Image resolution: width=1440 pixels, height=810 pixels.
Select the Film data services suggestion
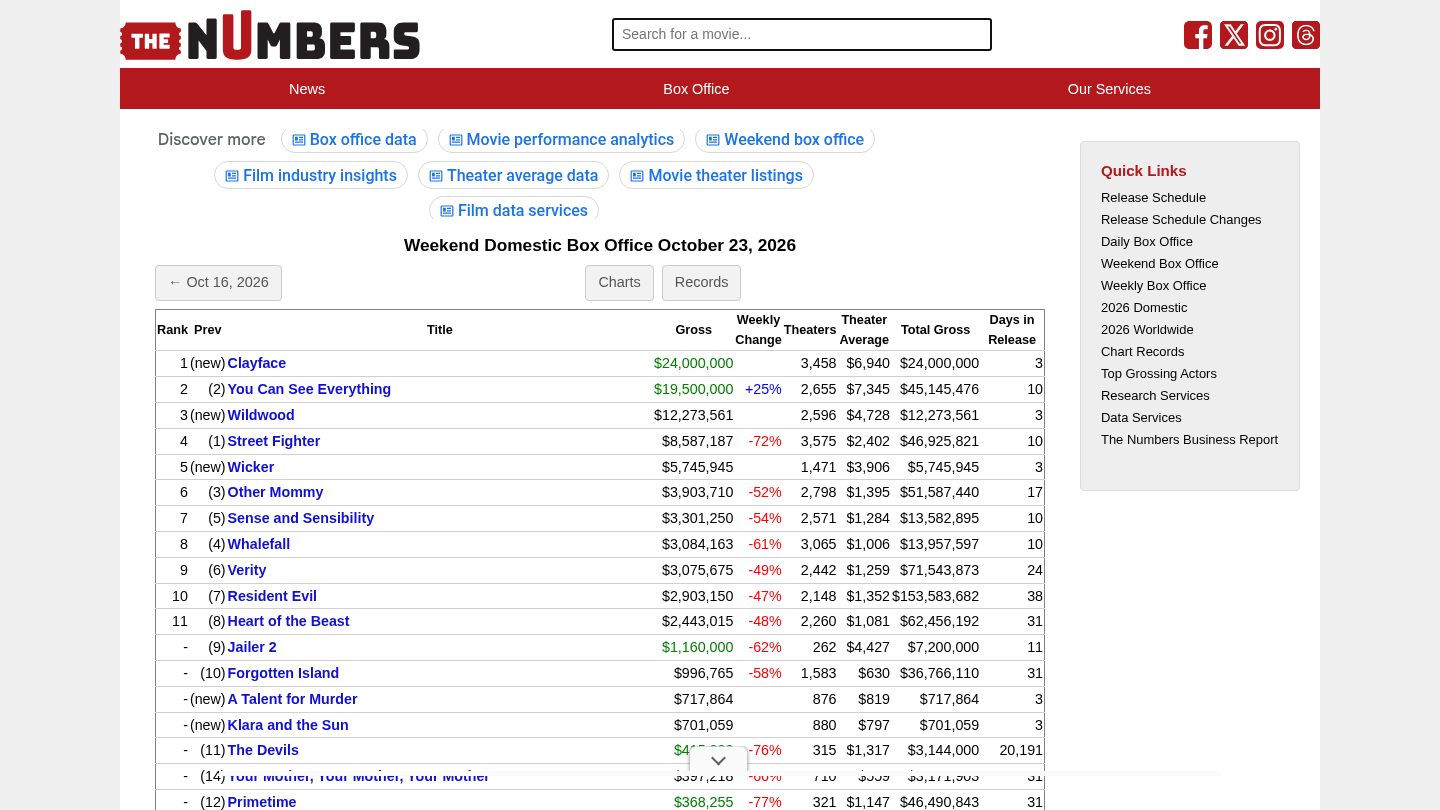click(514, 211)
